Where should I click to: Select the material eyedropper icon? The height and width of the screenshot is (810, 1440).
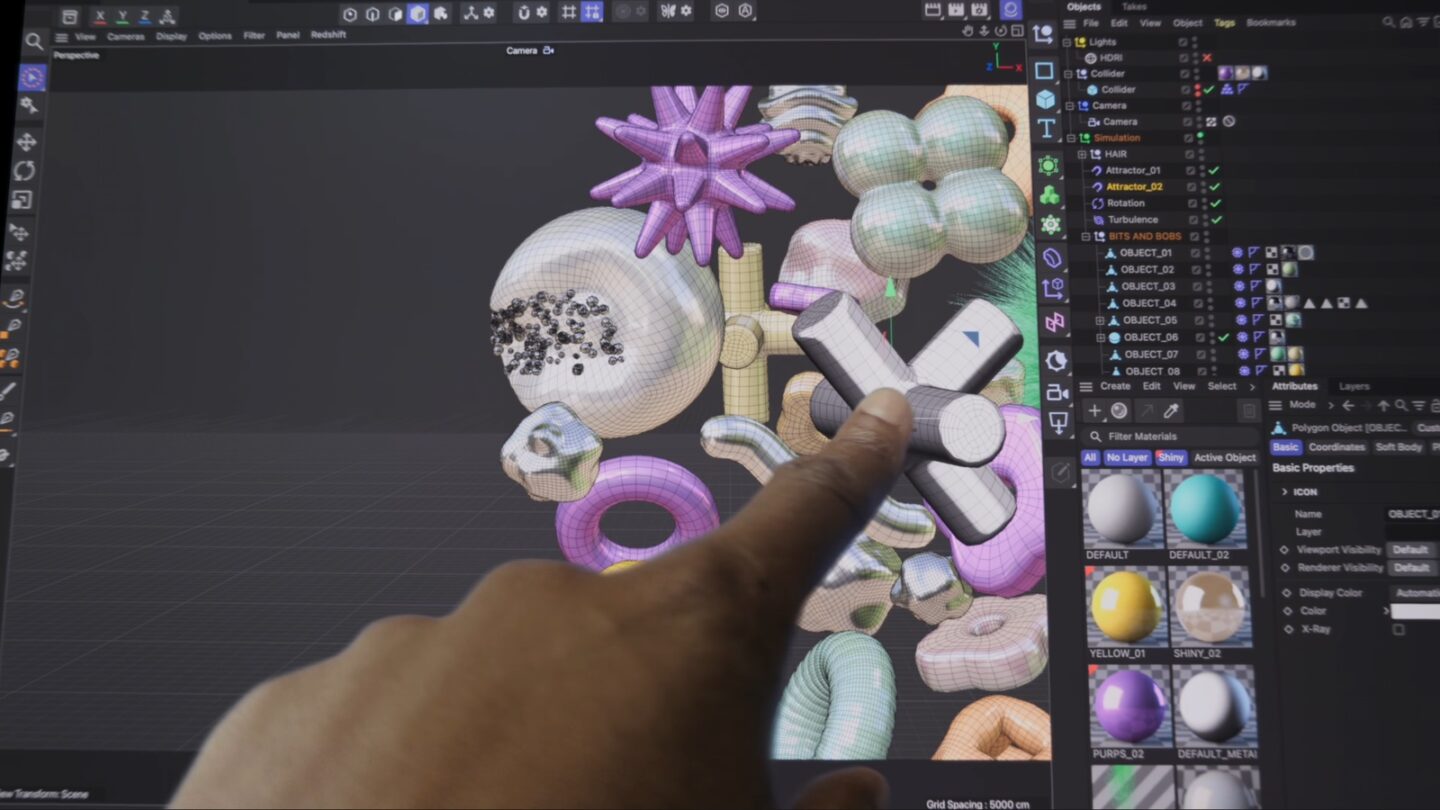pos(1171,411)
